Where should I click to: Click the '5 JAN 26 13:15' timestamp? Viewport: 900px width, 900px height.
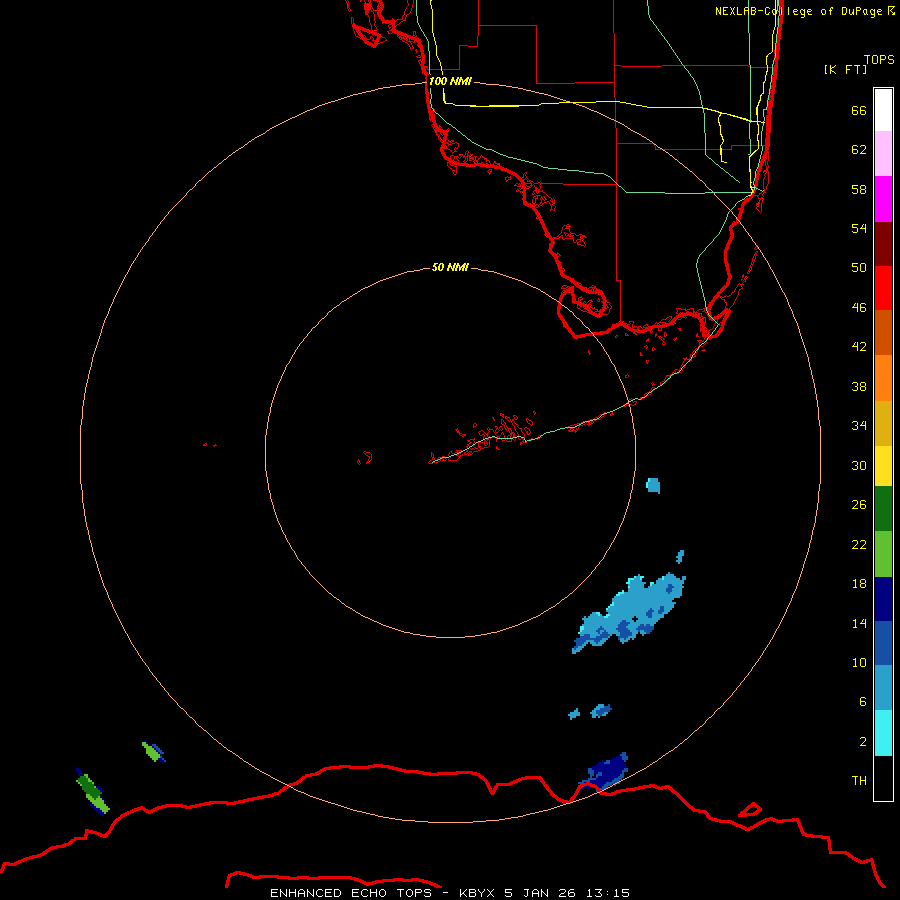click(x=567, y=893)
